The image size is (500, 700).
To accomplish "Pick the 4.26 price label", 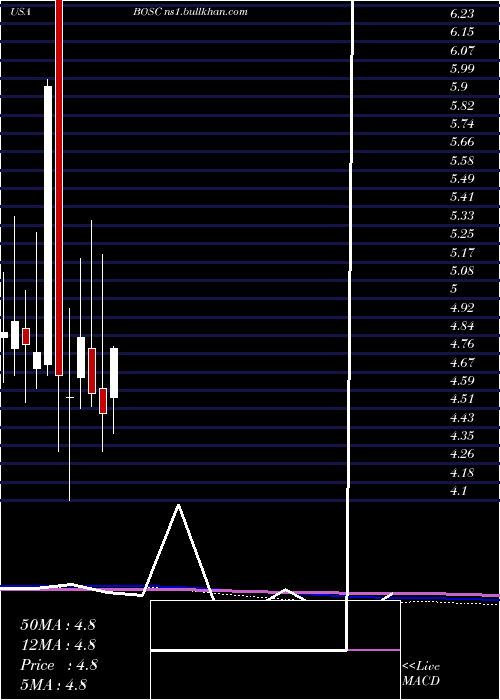I will (462, 454).
